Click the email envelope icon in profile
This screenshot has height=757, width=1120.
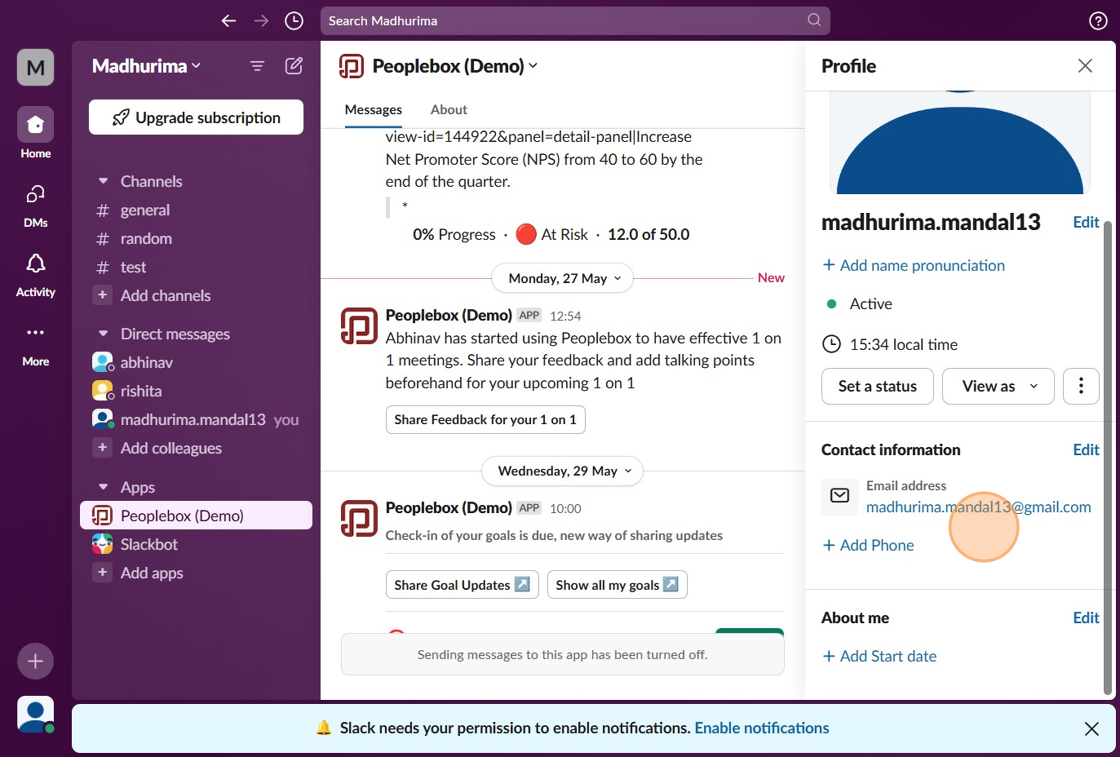[840, 496]
